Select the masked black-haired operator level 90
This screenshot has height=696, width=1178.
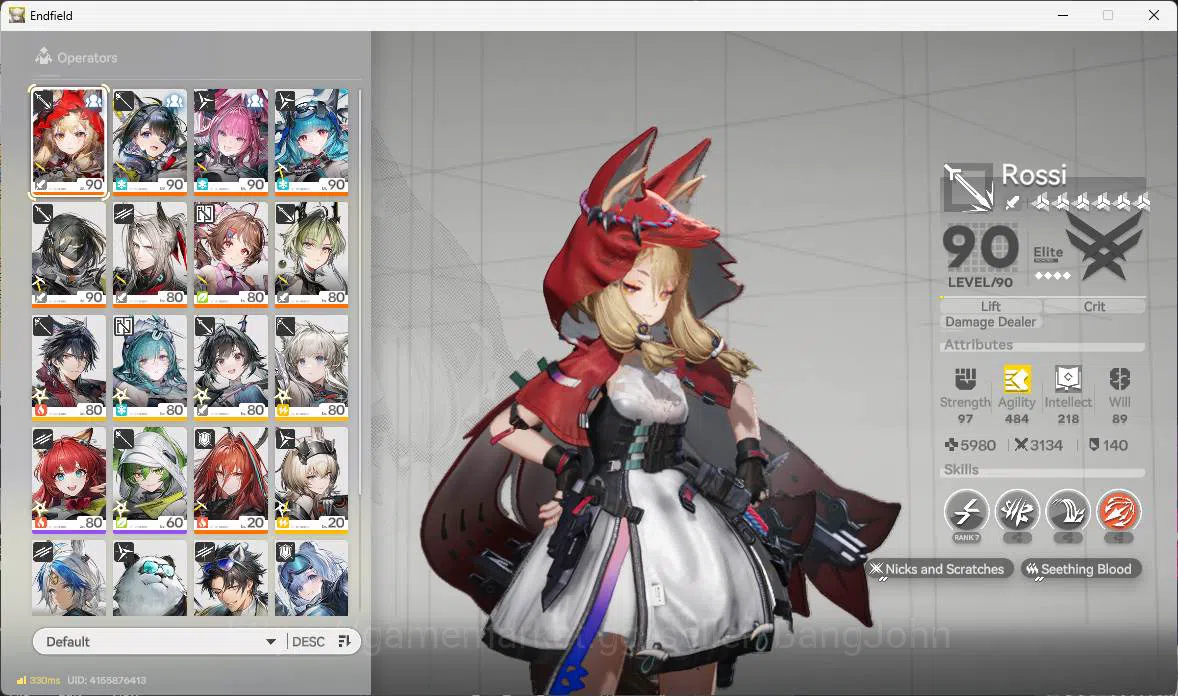coord(69,254)
